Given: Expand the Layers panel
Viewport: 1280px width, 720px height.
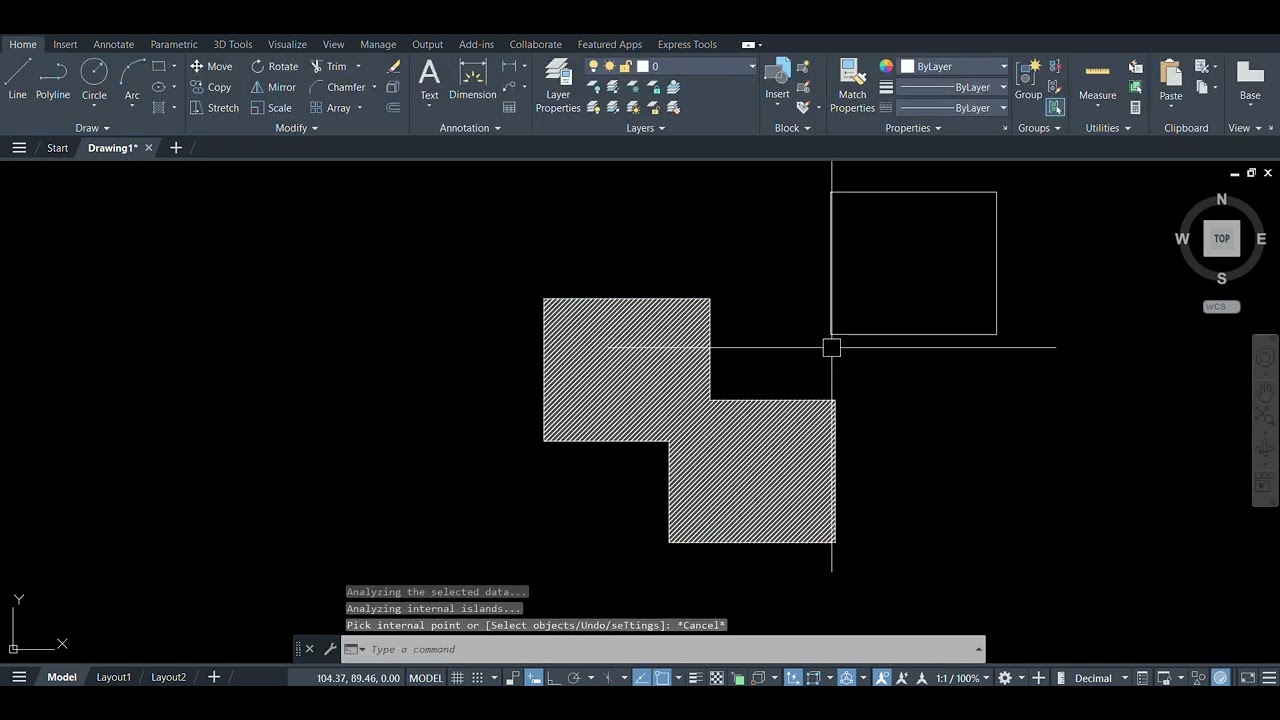Looking at the screenshot, I should click(645, 128).
